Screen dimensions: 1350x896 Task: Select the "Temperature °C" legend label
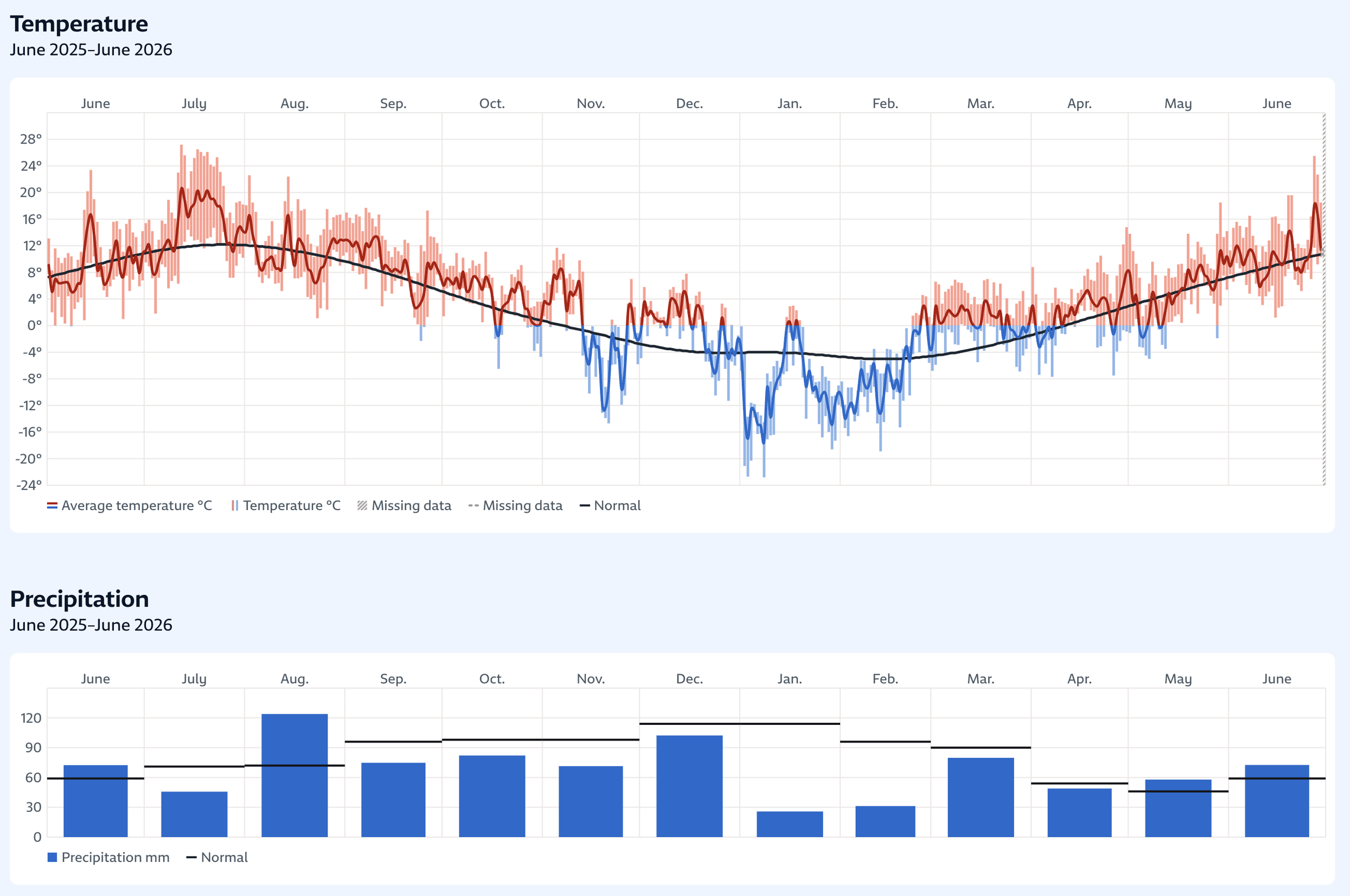(292, 506)
